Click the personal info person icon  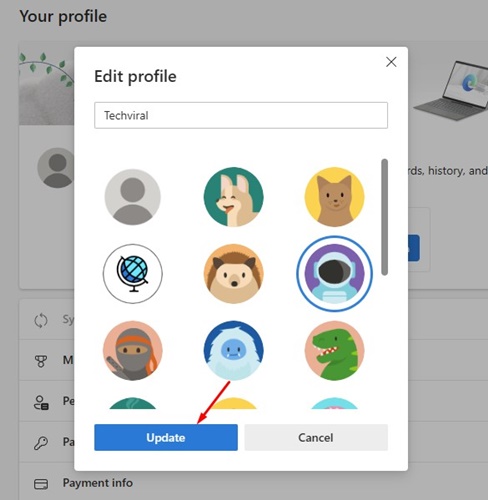(x=41, y=402)
